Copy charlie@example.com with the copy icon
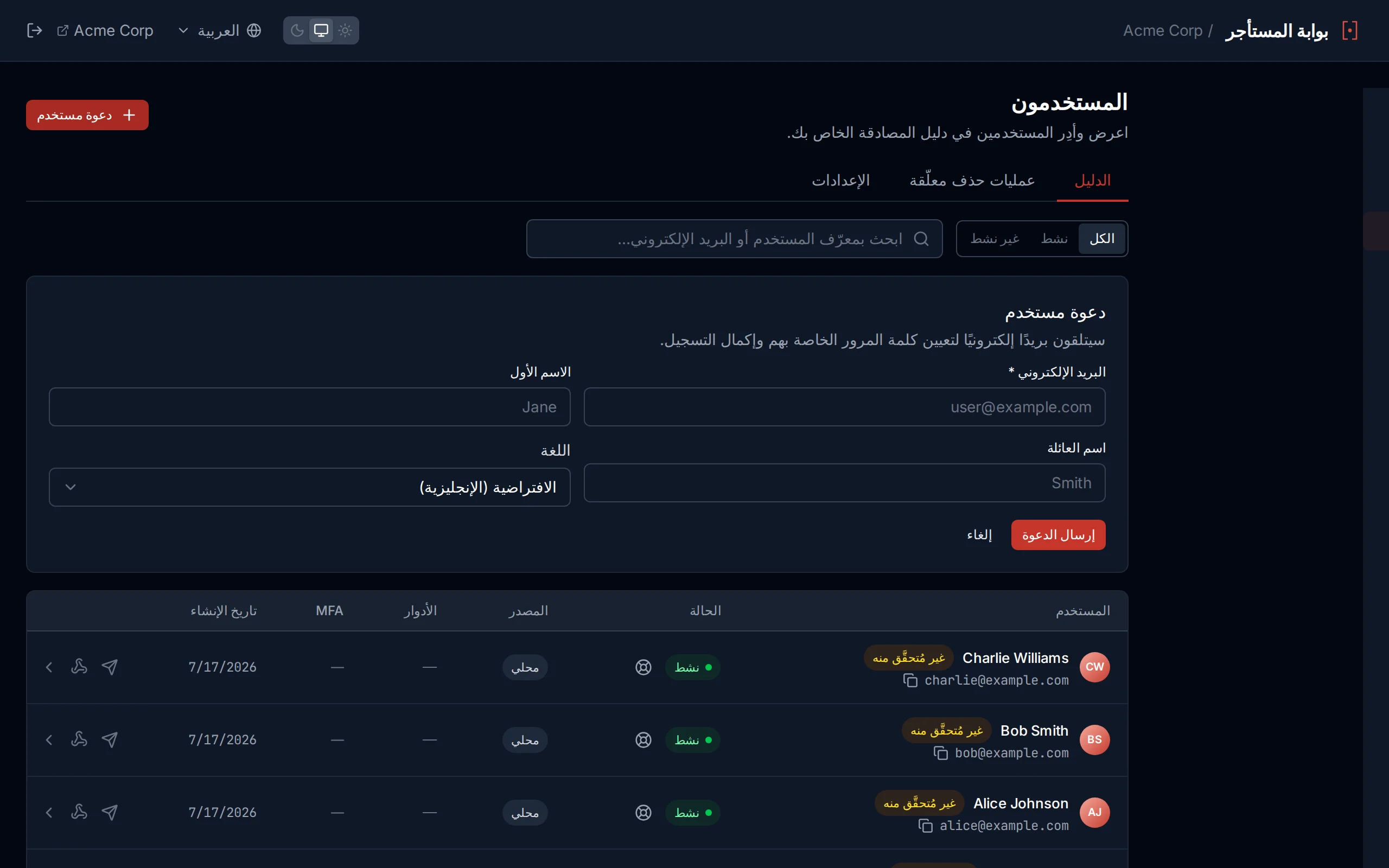Image resolution: width=1389 pixels, height=868 pixels. pos(910,680)
